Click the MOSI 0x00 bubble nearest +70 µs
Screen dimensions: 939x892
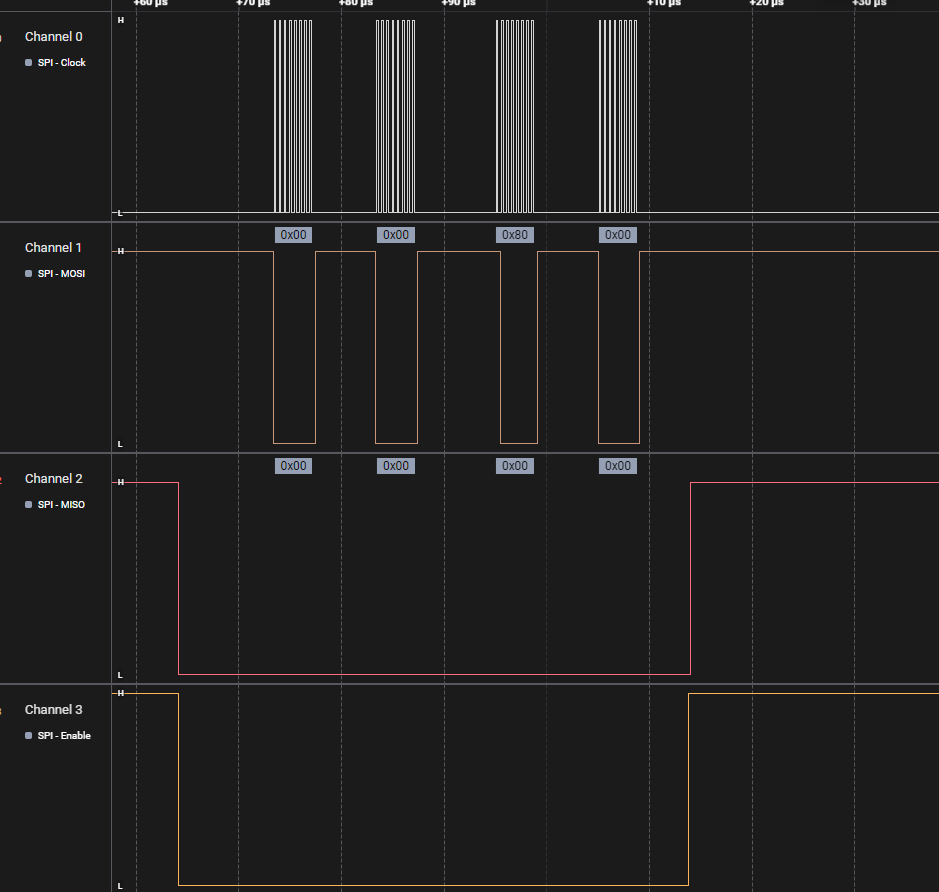click(293, 235)
